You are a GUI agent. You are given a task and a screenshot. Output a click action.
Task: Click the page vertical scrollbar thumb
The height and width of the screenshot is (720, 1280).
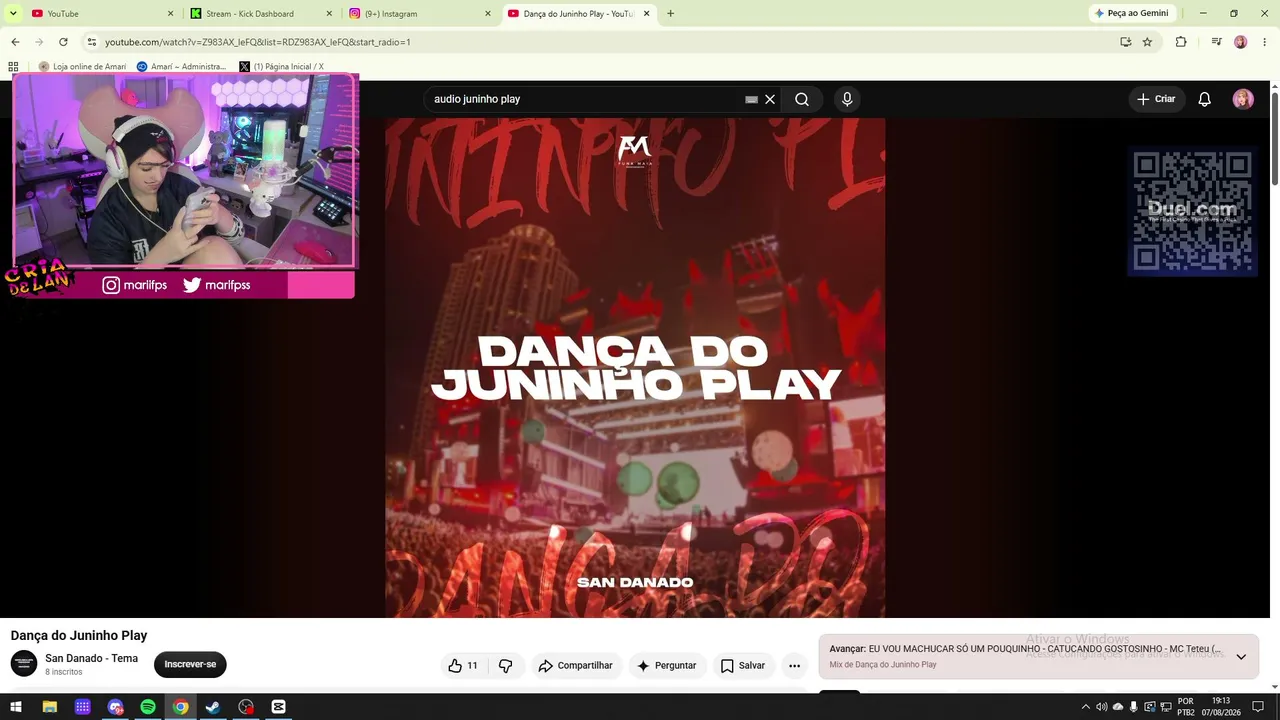1275,137
